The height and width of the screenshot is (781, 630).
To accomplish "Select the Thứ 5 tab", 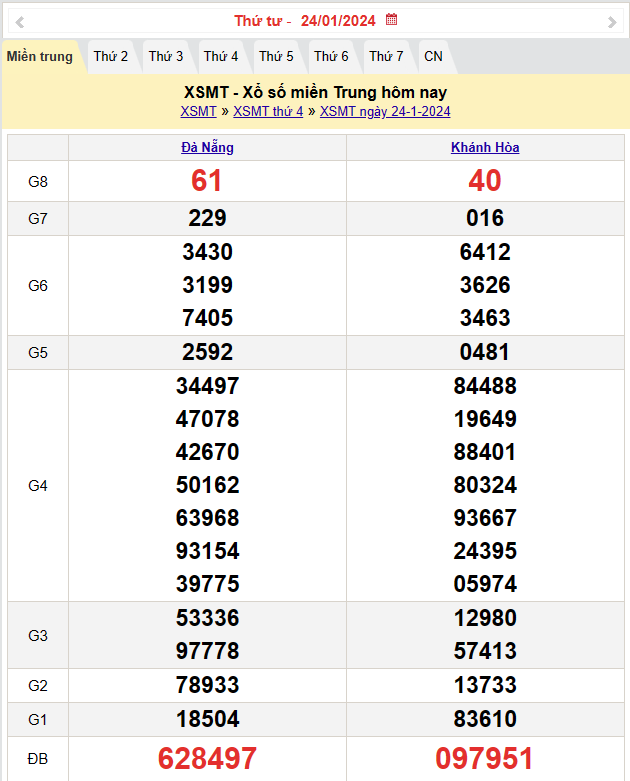I will coord(276,57).
